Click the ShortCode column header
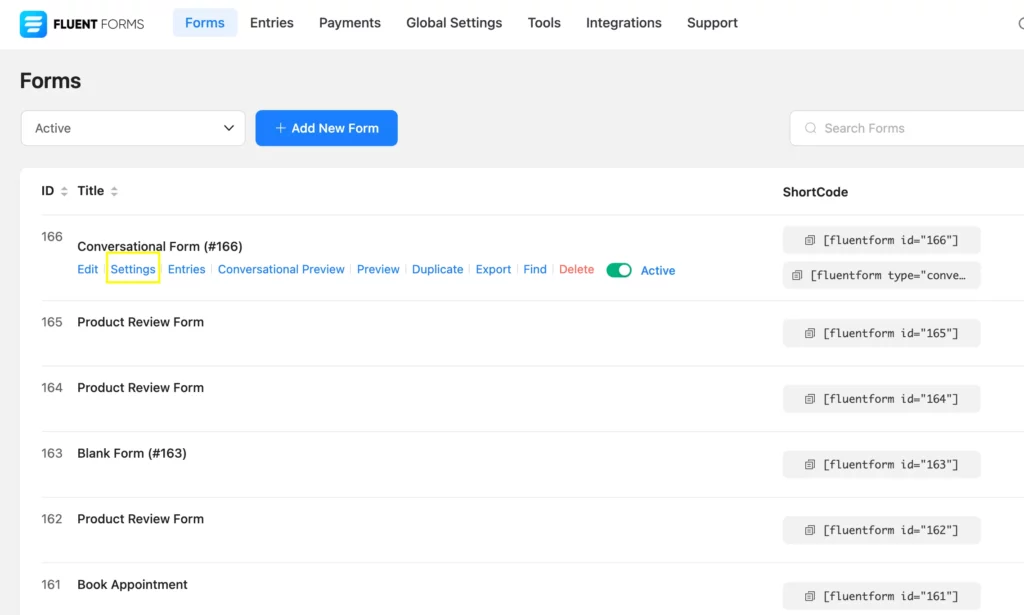Image resolution: width=1024 pixels, height=615 pixels. coord(815,192)
